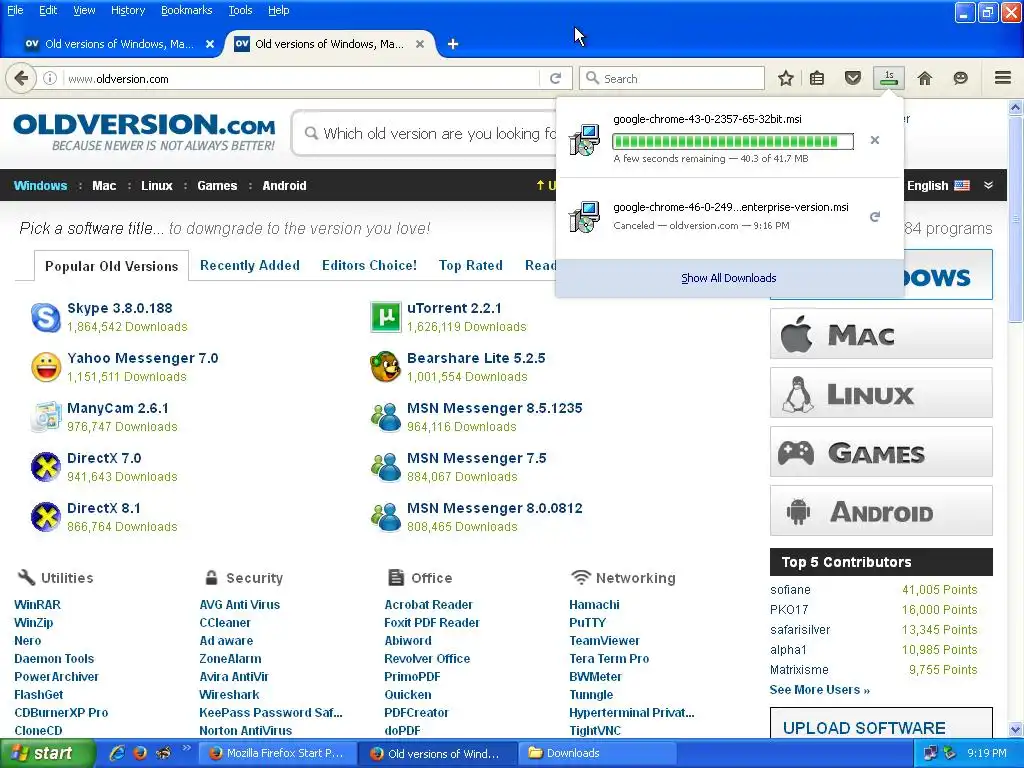Select the Top Rated tab
Screen dimensions: 1024x768
pos(470,265)
